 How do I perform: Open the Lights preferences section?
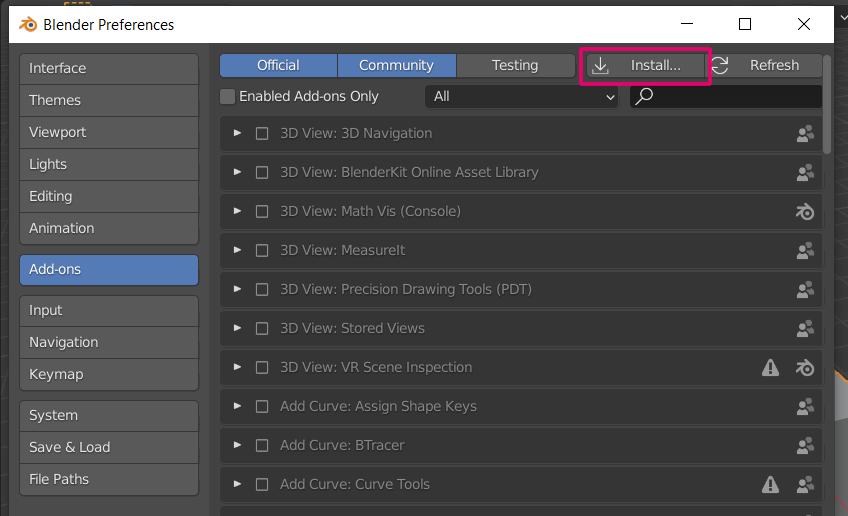click(x=109, y=164)
